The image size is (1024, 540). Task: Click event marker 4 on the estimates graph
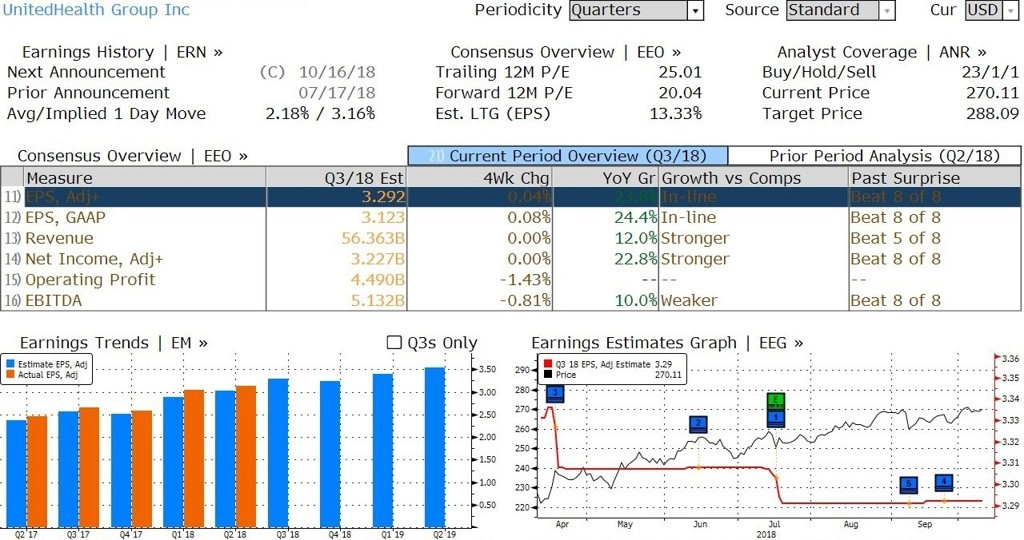[x=944, y=483]
